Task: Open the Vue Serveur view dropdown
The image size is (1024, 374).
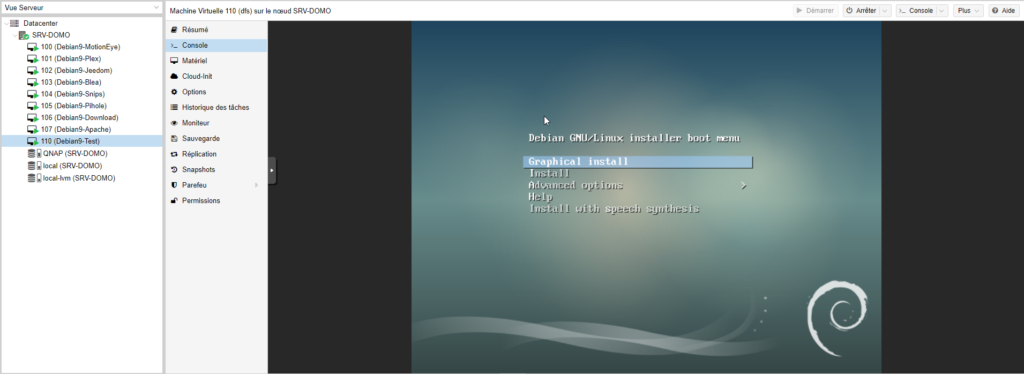Action: [x=155, y=8]
